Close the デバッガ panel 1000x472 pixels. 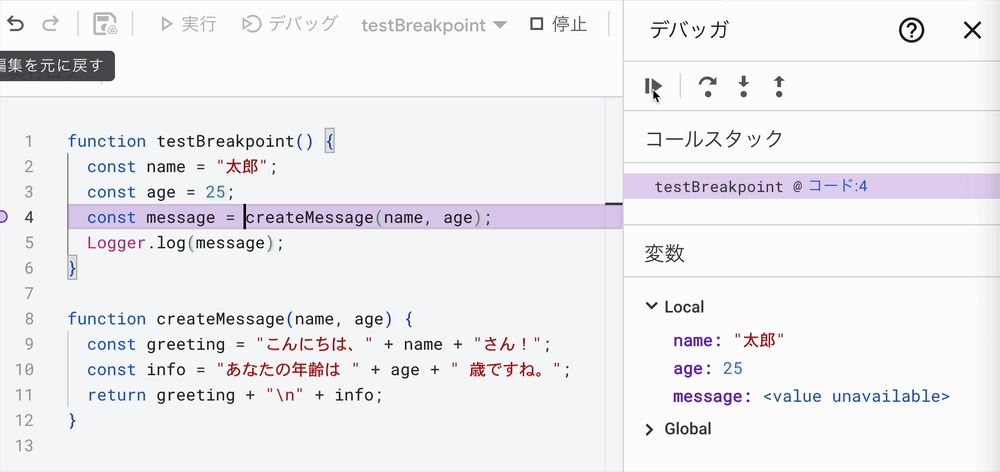(x=972, y=30)
